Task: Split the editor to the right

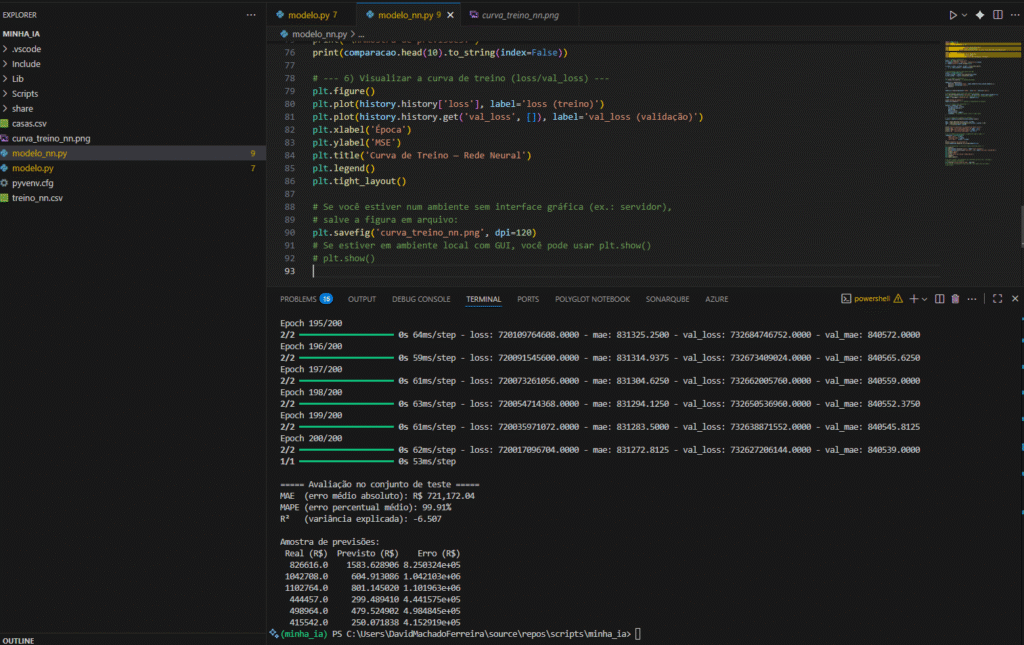Action: pos(996,15)
